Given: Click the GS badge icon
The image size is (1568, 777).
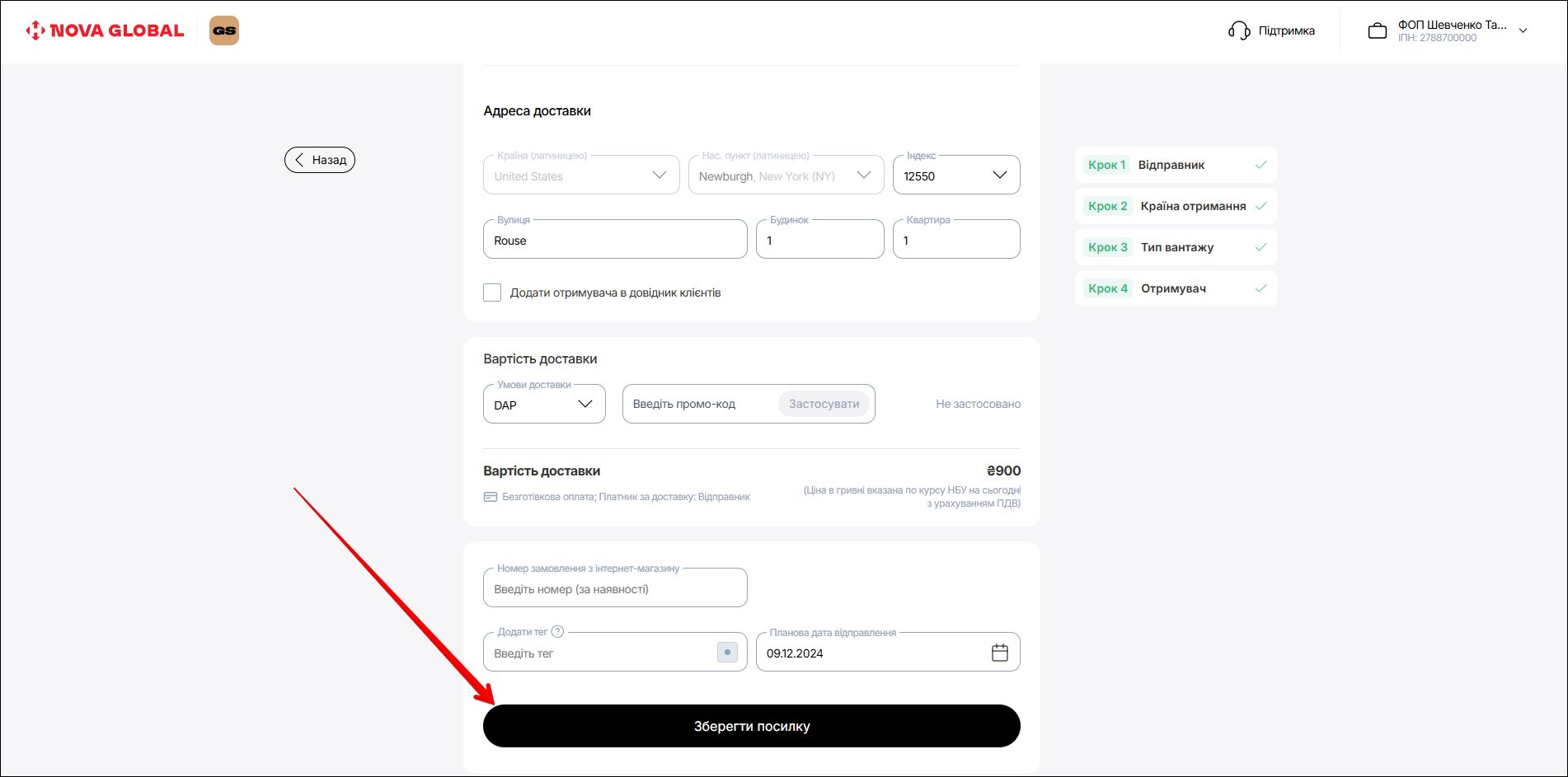Looking at the screenshot, I should (x=224, y=30).
